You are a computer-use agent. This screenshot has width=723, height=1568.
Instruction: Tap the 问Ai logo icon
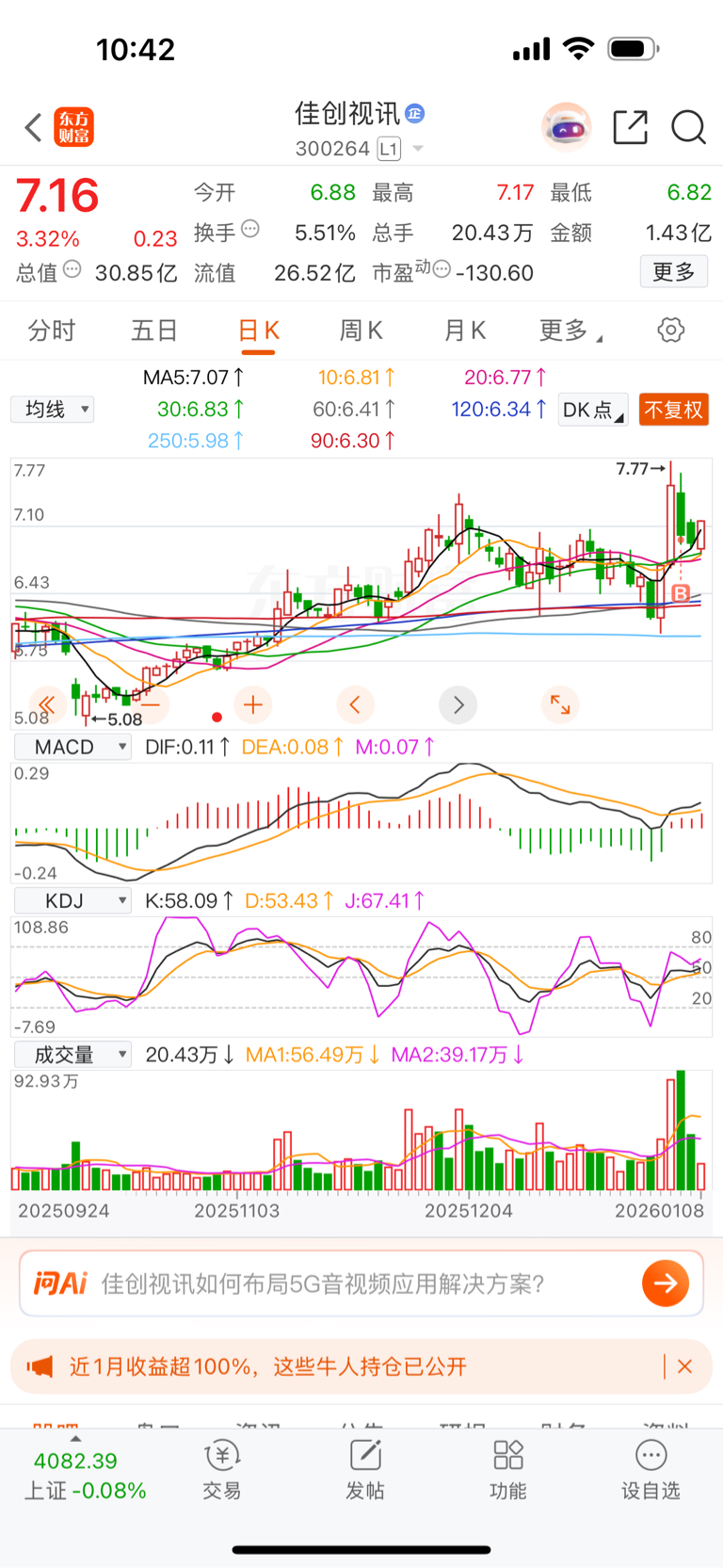pos(59,1284)
